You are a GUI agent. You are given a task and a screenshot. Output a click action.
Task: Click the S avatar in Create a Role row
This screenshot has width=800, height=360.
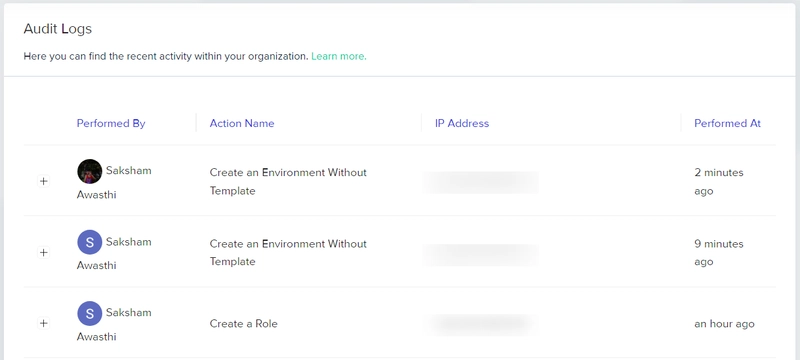[90, 313]
